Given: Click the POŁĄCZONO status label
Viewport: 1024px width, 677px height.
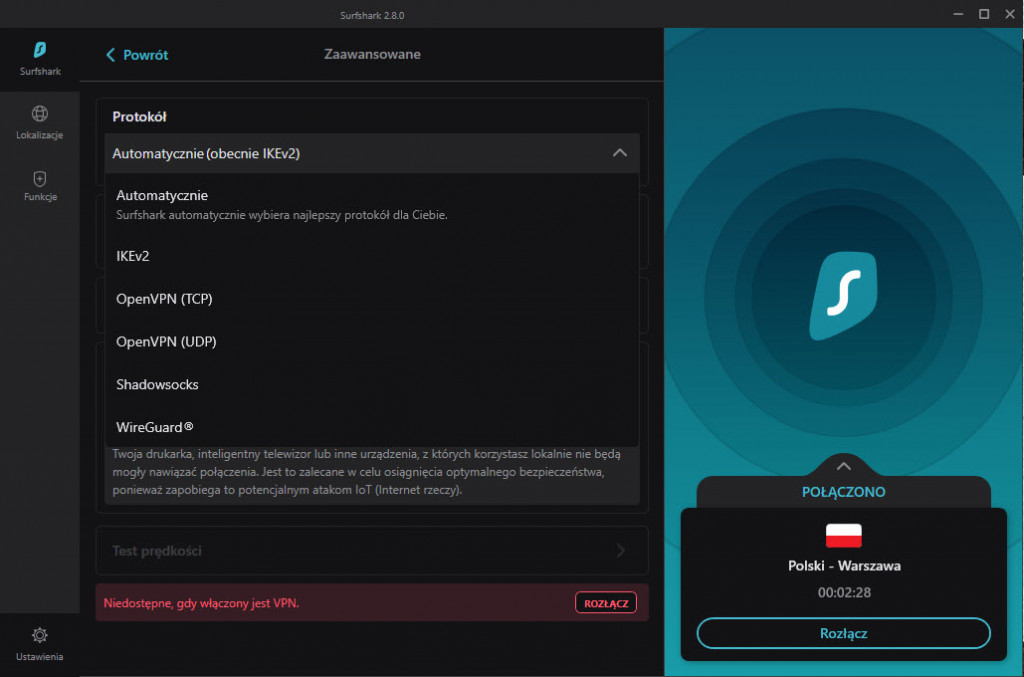Looking at the screenshot, I should [843, 492].
